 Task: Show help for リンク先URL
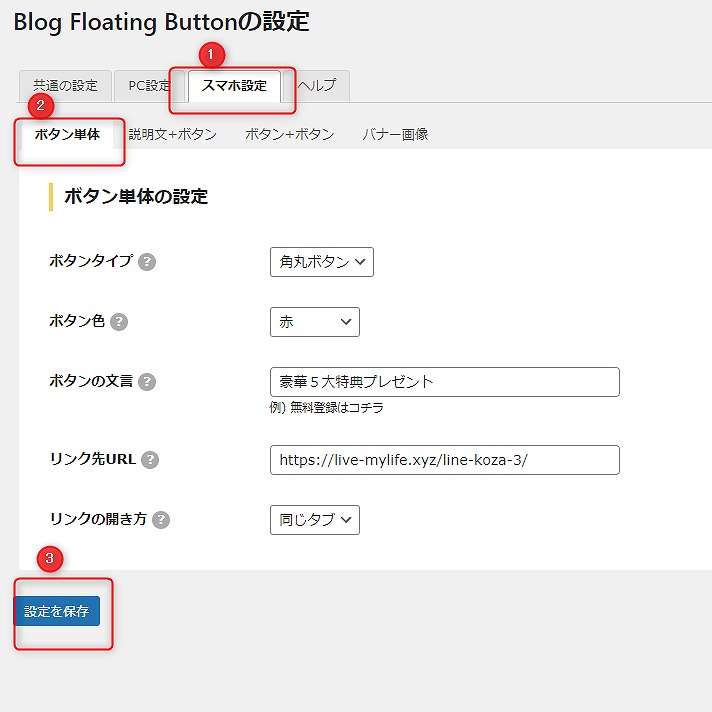pos(151,460)
